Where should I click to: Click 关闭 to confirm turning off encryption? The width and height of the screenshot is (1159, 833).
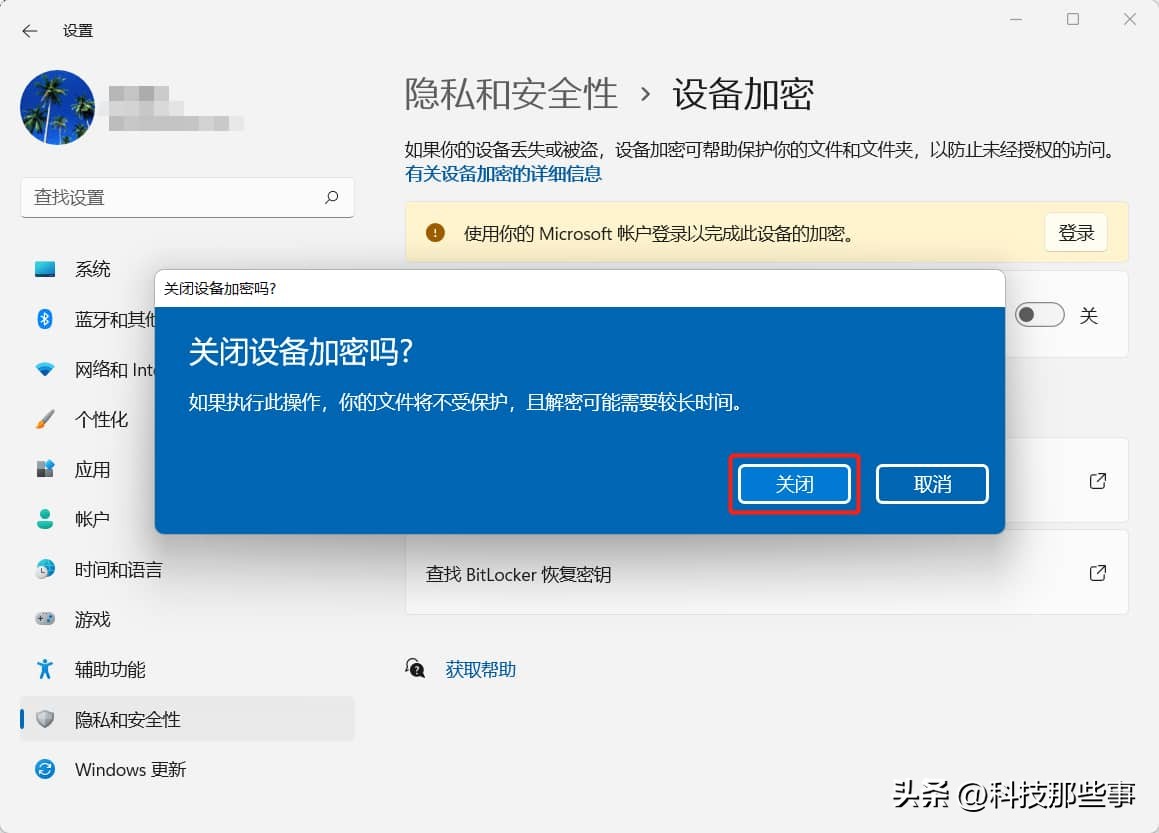tap(794, 484)
